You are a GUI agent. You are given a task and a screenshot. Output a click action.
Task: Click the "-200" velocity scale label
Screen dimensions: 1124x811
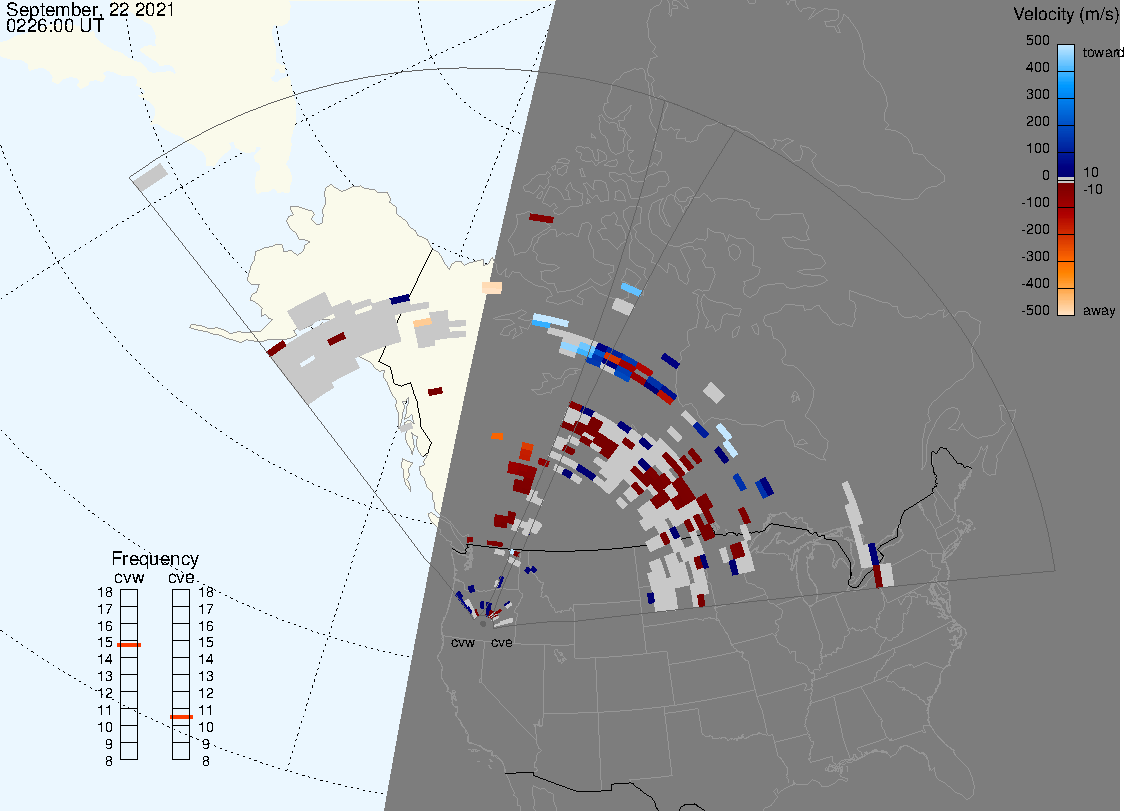point(1035,229)
